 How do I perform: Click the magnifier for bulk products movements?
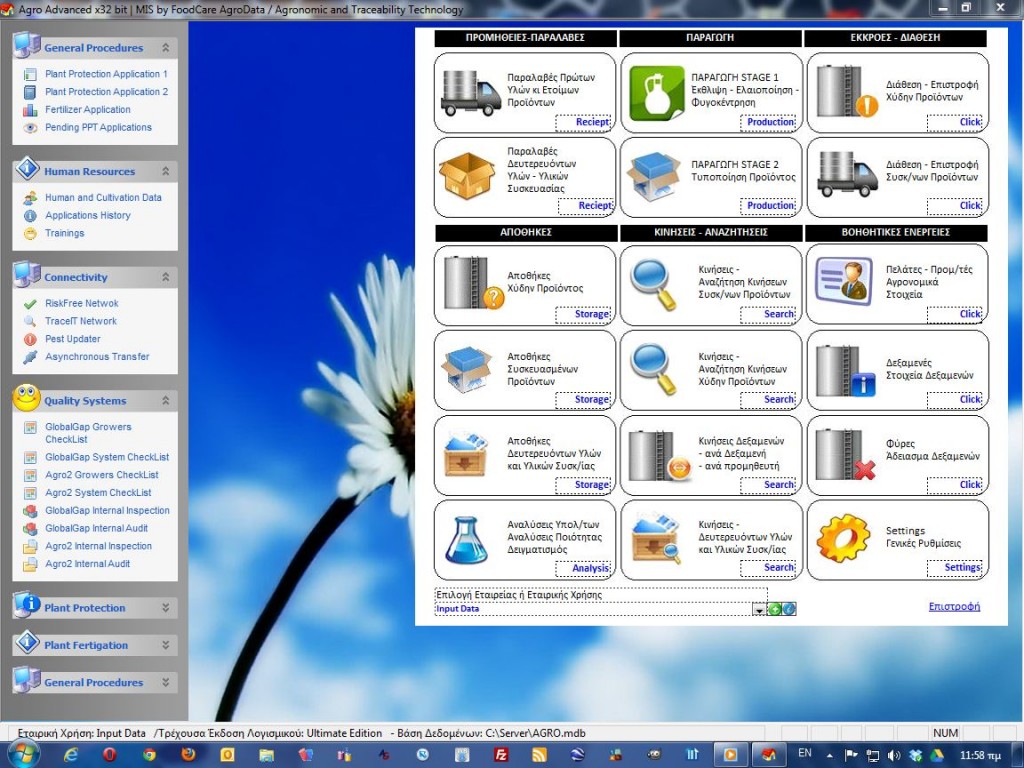pos(652,369)
